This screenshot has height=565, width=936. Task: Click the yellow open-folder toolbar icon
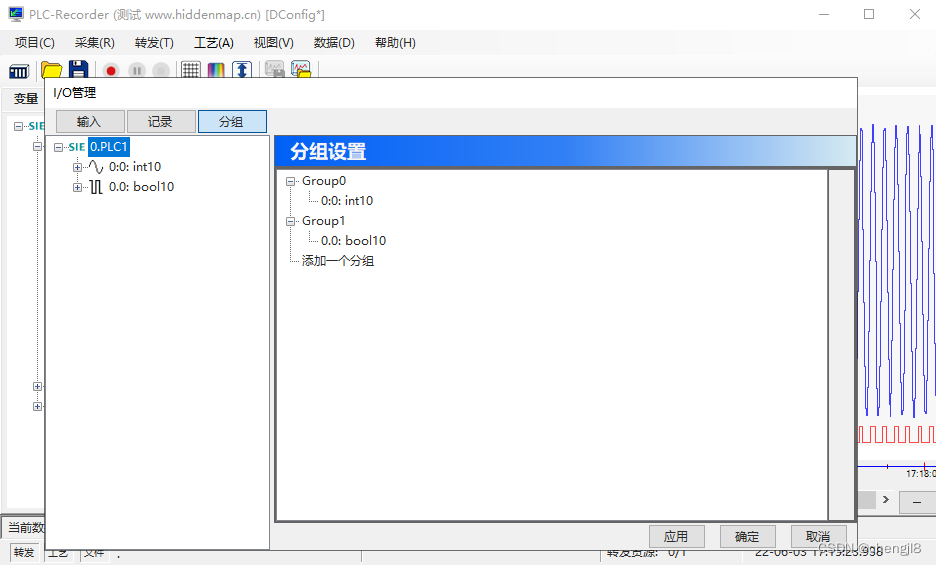click(x=51, y=70)
